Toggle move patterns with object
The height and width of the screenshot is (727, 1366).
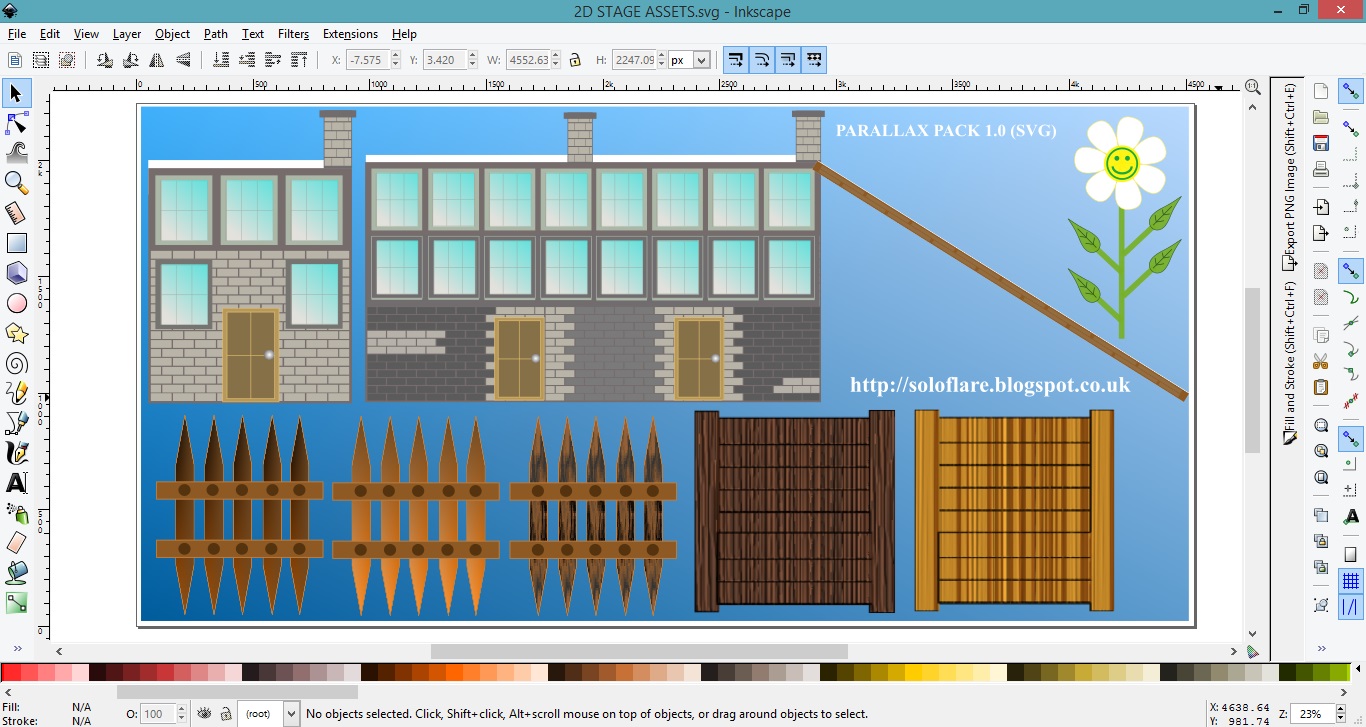814,60
